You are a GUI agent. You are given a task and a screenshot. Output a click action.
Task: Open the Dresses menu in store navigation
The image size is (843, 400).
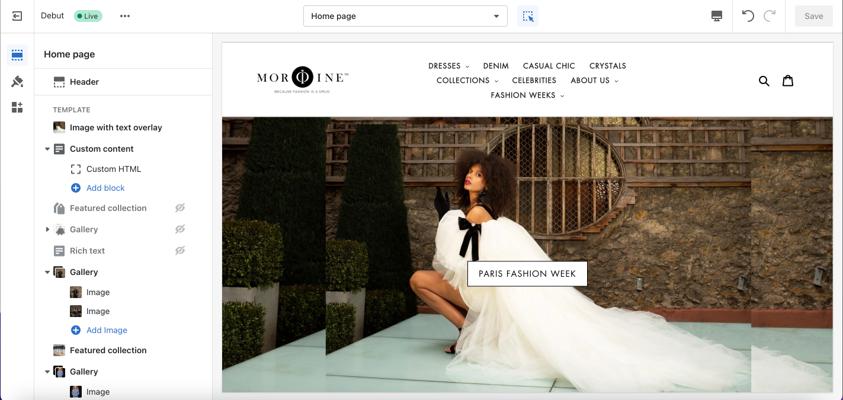point(448,66)
